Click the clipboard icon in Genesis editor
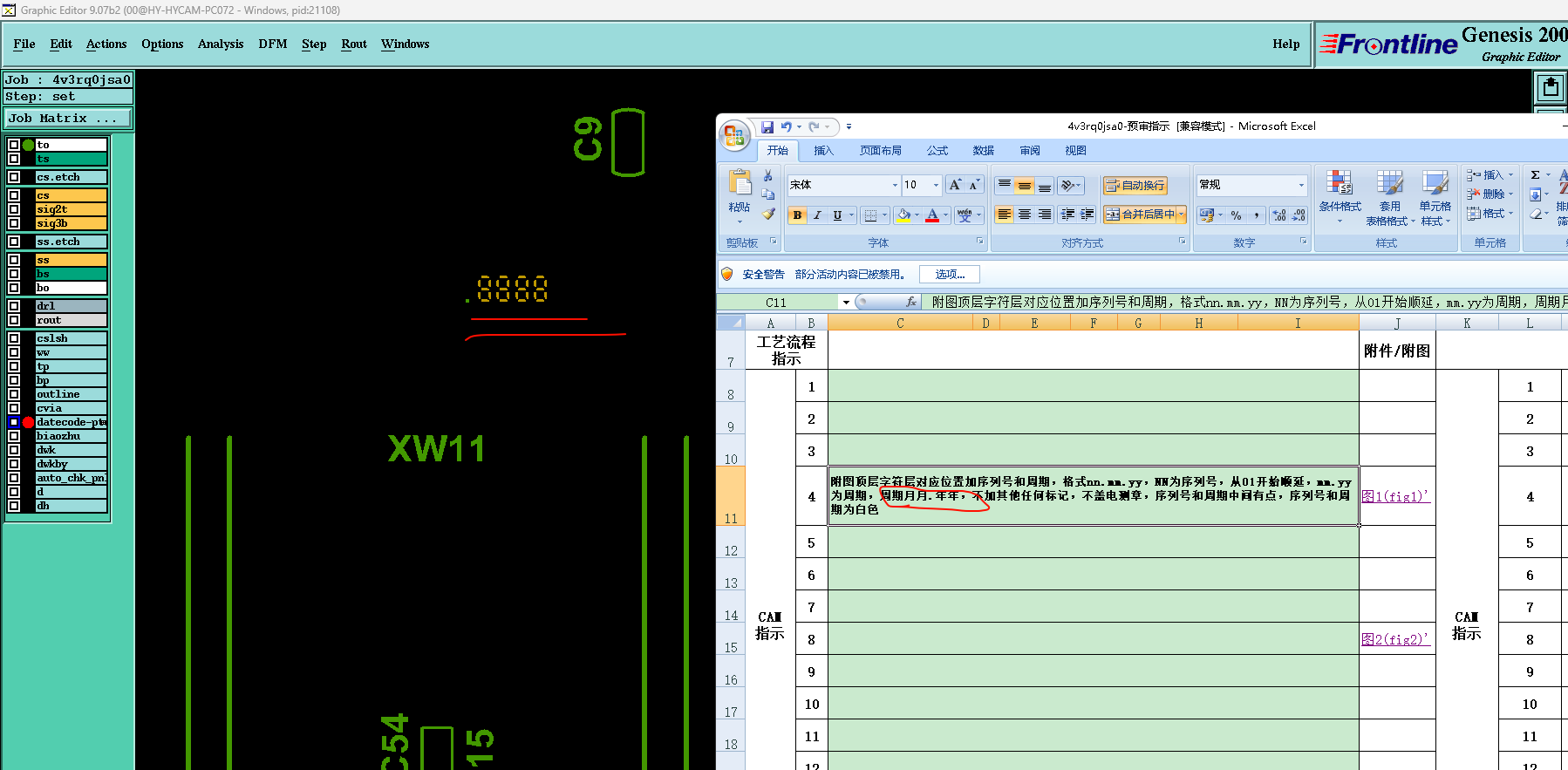 tap(1551, 87)
